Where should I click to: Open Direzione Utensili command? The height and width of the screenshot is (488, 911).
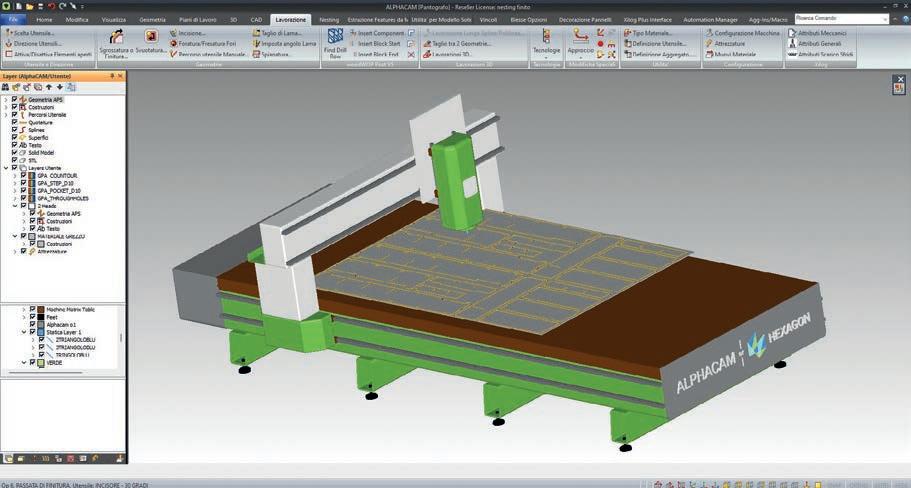[33, 44]
